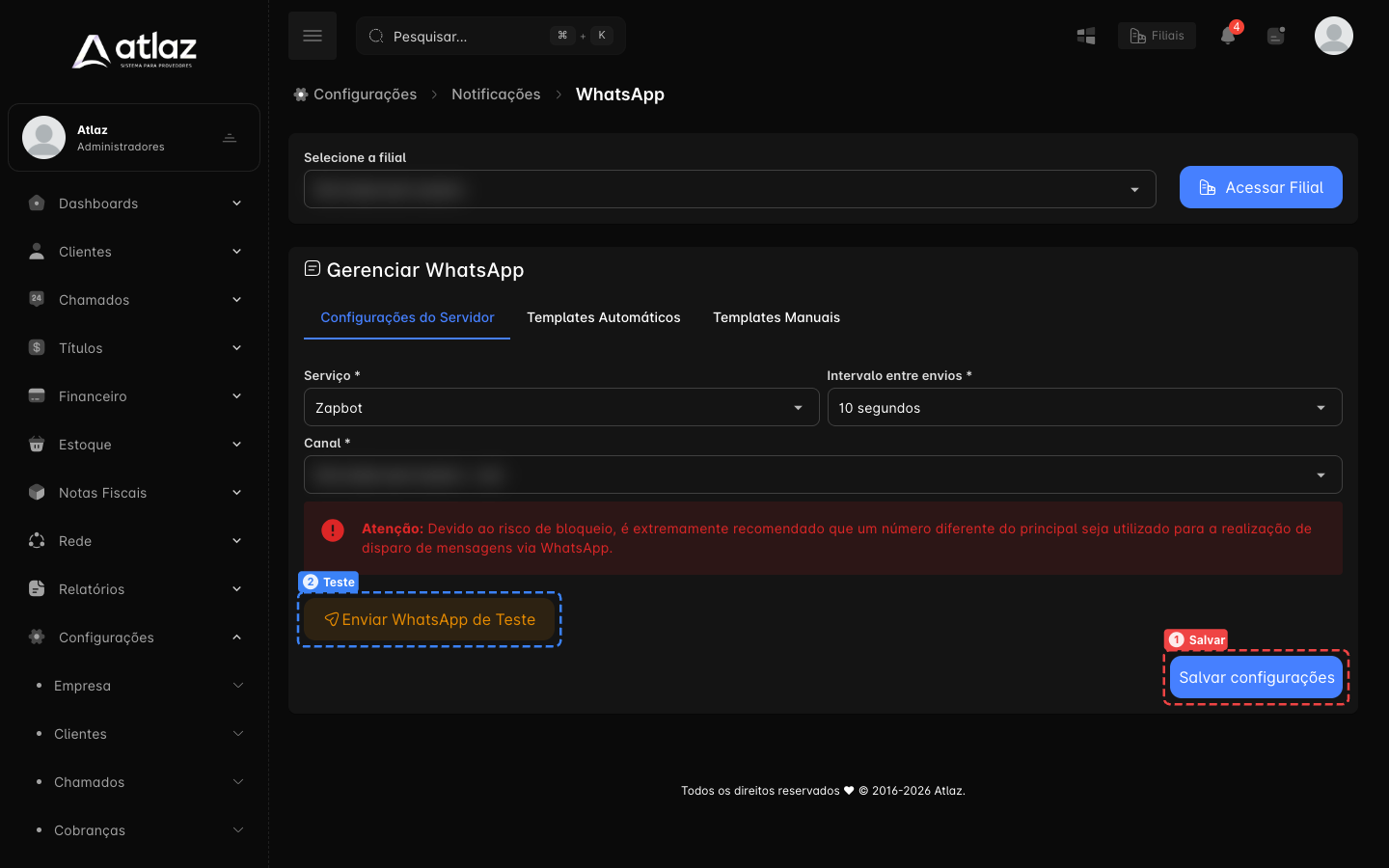Click the card icon beside Financeiro
This screenshot has width=1389, height=868.
pyautogui.click(x=37, y=395)
